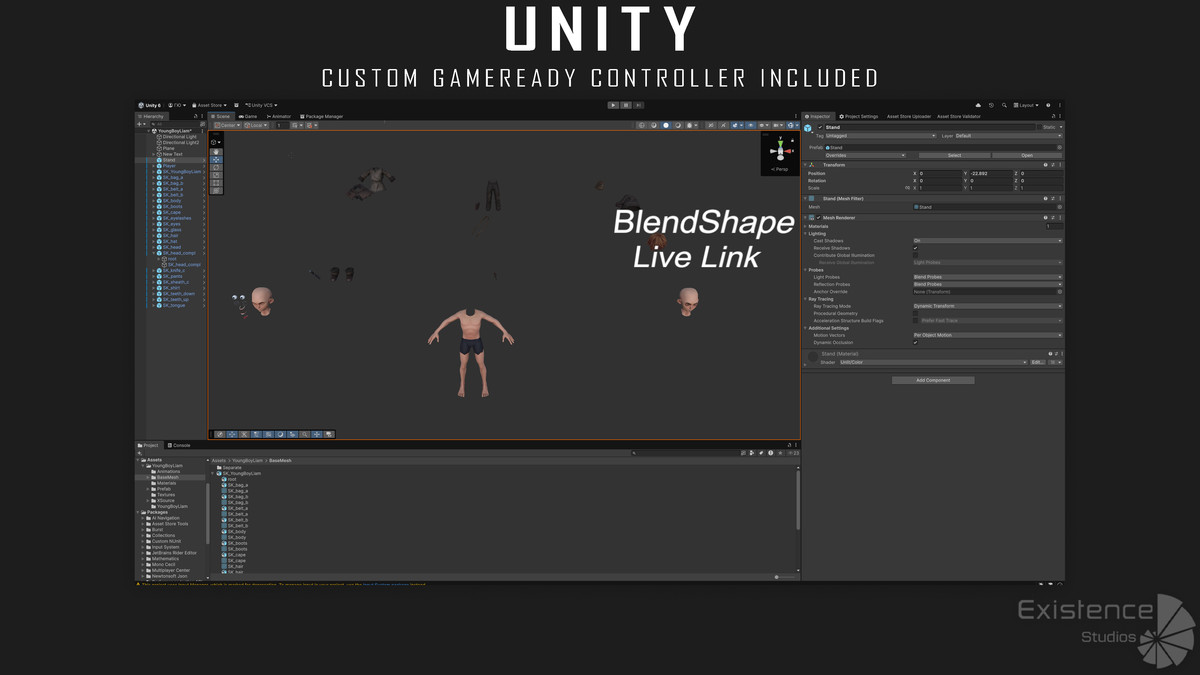Click the prefab Select button
This screenshot has height=675, width=1200.
click(x=954, y=155)
